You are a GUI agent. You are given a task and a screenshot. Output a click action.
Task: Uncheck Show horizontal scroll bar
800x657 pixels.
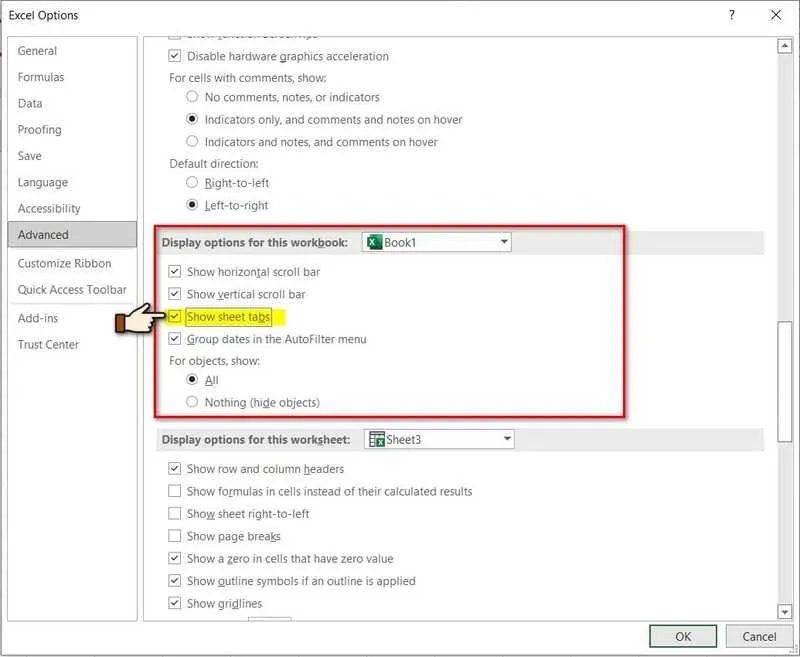[x=176, y=271]
